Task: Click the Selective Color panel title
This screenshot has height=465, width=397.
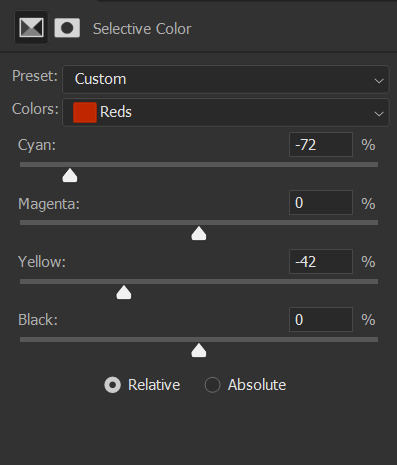Action: (142, 29)
